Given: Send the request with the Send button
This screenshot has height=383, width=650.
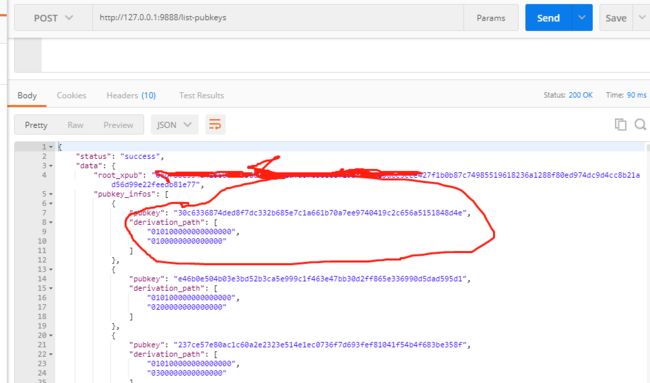Looking at the screenshot, I should (548, 18).
